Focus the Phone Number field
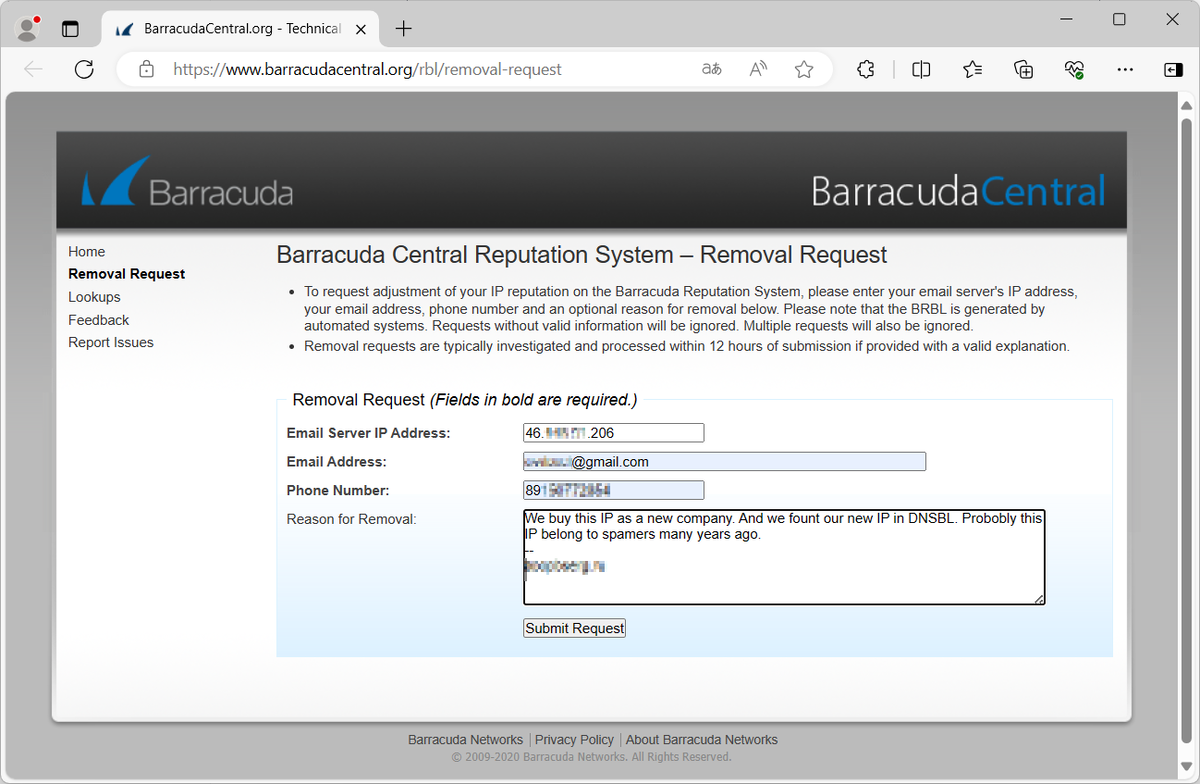The width and height of the screenshot is (1200, 784). (x=614, y=490)
